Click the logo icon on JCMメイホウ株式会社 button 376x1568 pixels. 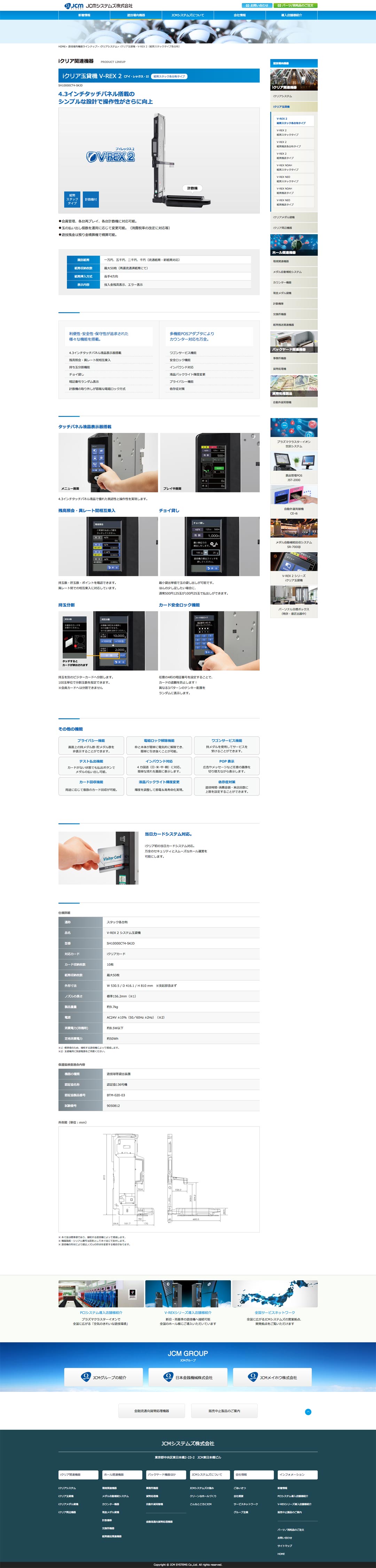coord(253,1377)
